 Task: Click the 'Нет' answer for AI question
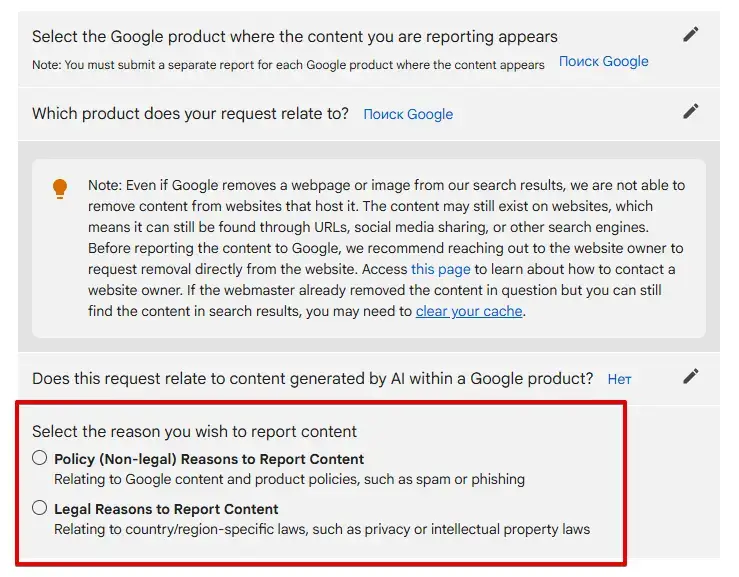coord(619,379)
